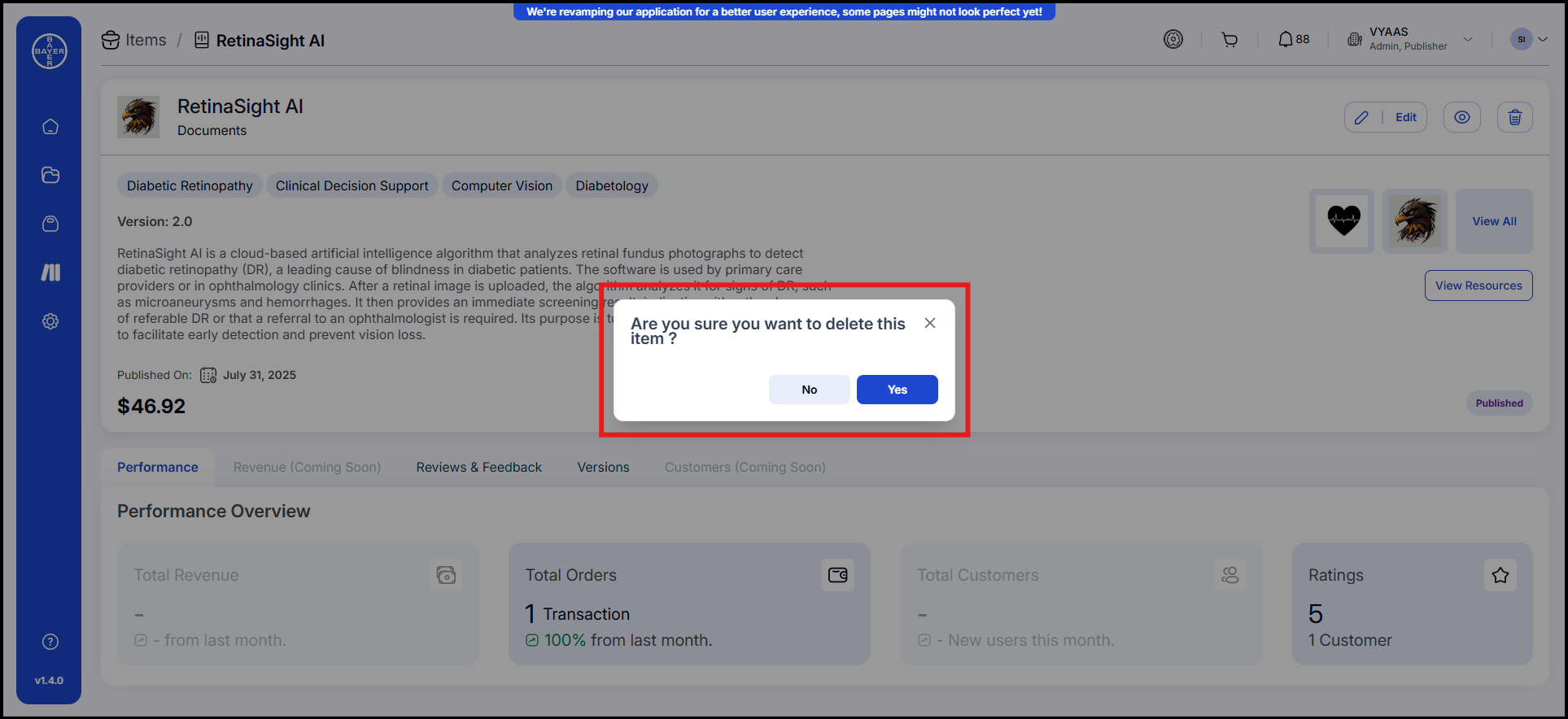Click the calendar icon next to published date
This screenshot has width=1568, height=719.
point(208,375)
